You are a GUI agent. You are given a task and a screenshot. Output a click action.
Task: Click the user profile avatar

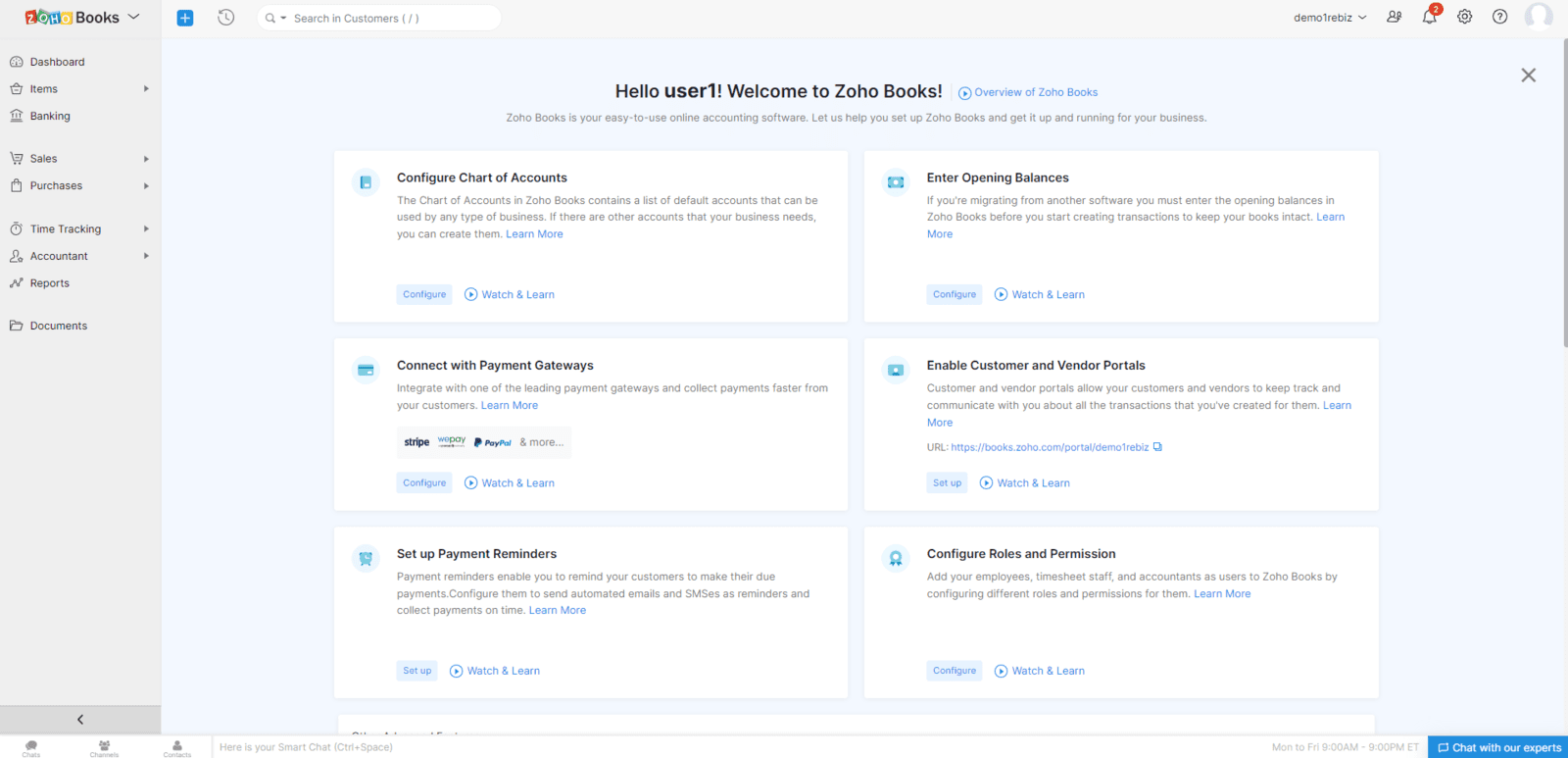(x=1538, y=17)
